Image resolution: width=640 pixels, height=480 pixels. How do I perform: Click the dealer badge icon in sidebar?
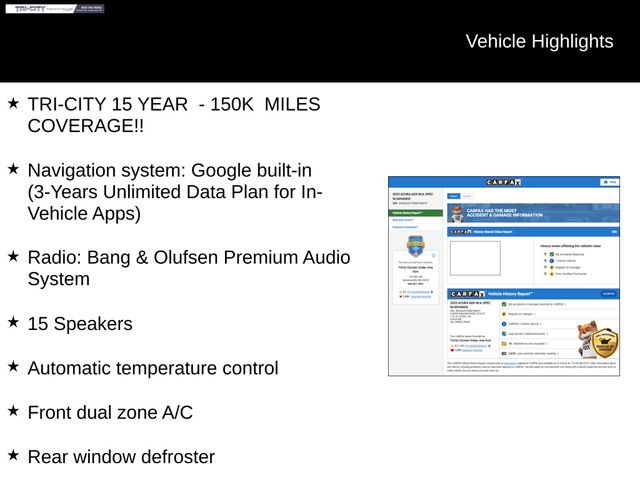tap(415, 246)
